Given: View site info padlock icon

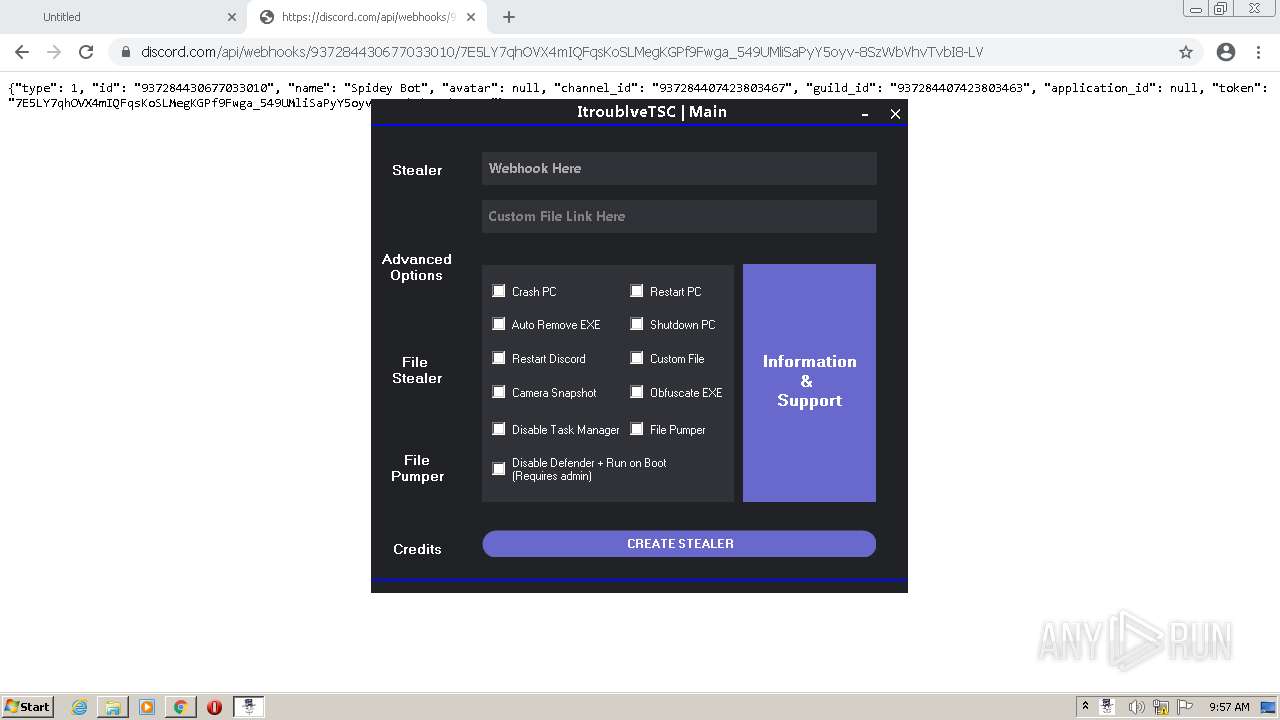Looking at the screenshot, I should coord(126,52).
